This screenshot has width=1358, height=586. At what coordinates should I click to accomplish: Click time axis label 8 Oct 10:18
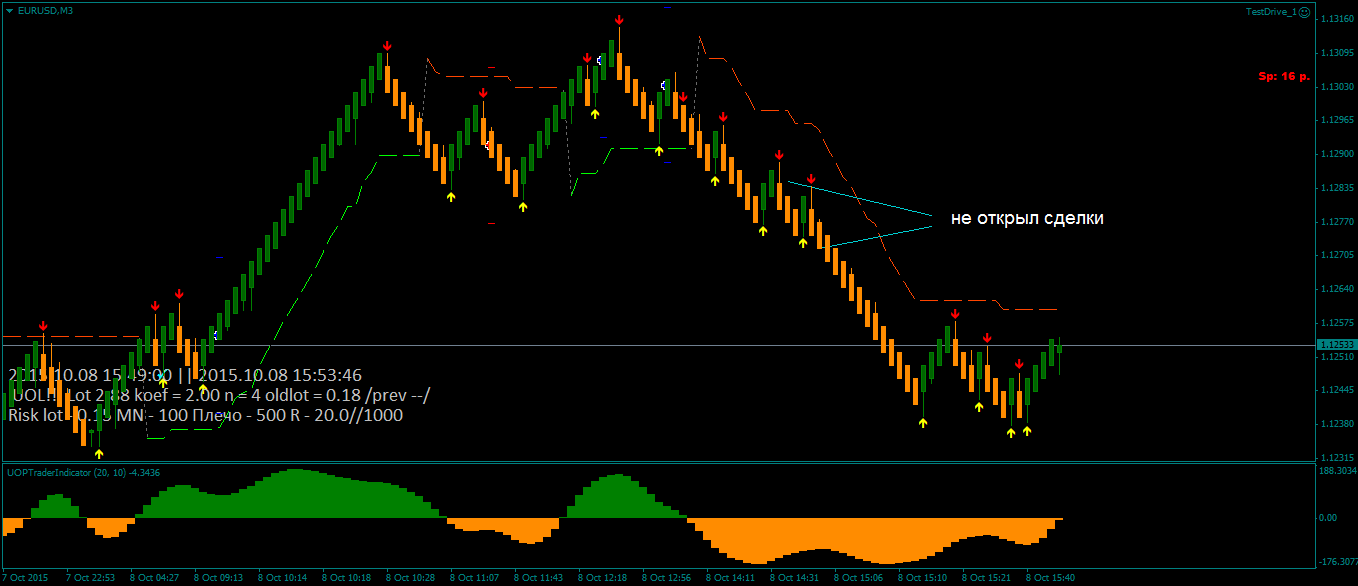coord(346,578)
